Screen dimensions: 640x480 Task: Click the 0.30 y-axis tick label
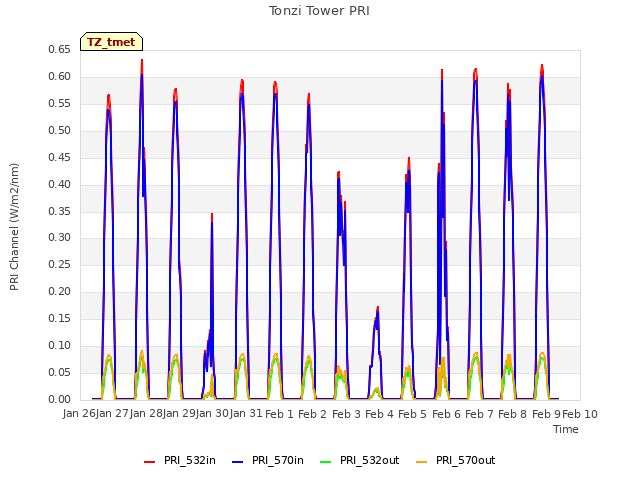[x=59, y=238]
